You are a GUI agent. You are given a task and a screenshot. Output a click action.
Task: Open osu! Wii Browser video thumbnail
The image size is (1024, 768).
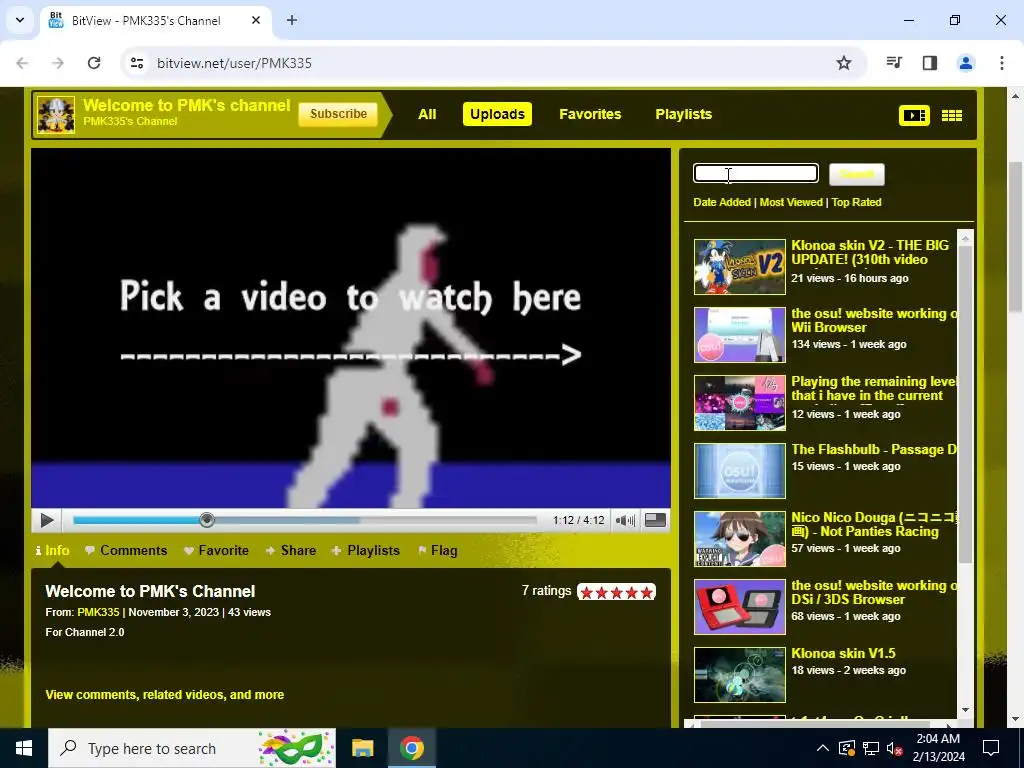pyautogui.click(x=739, y=334)
